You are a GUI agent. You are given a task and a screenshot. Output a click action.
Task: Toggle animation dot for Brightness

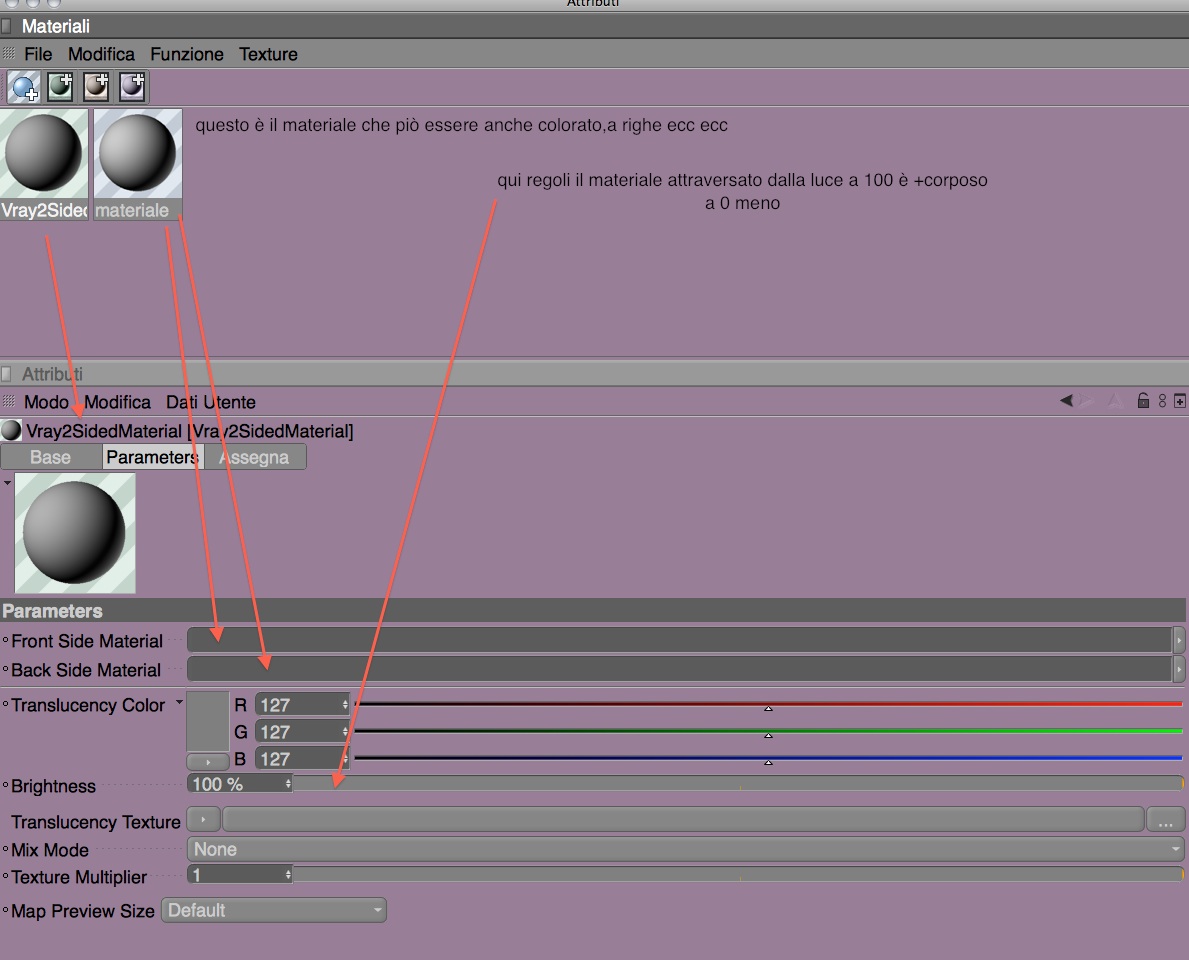[x=5, y=786]
